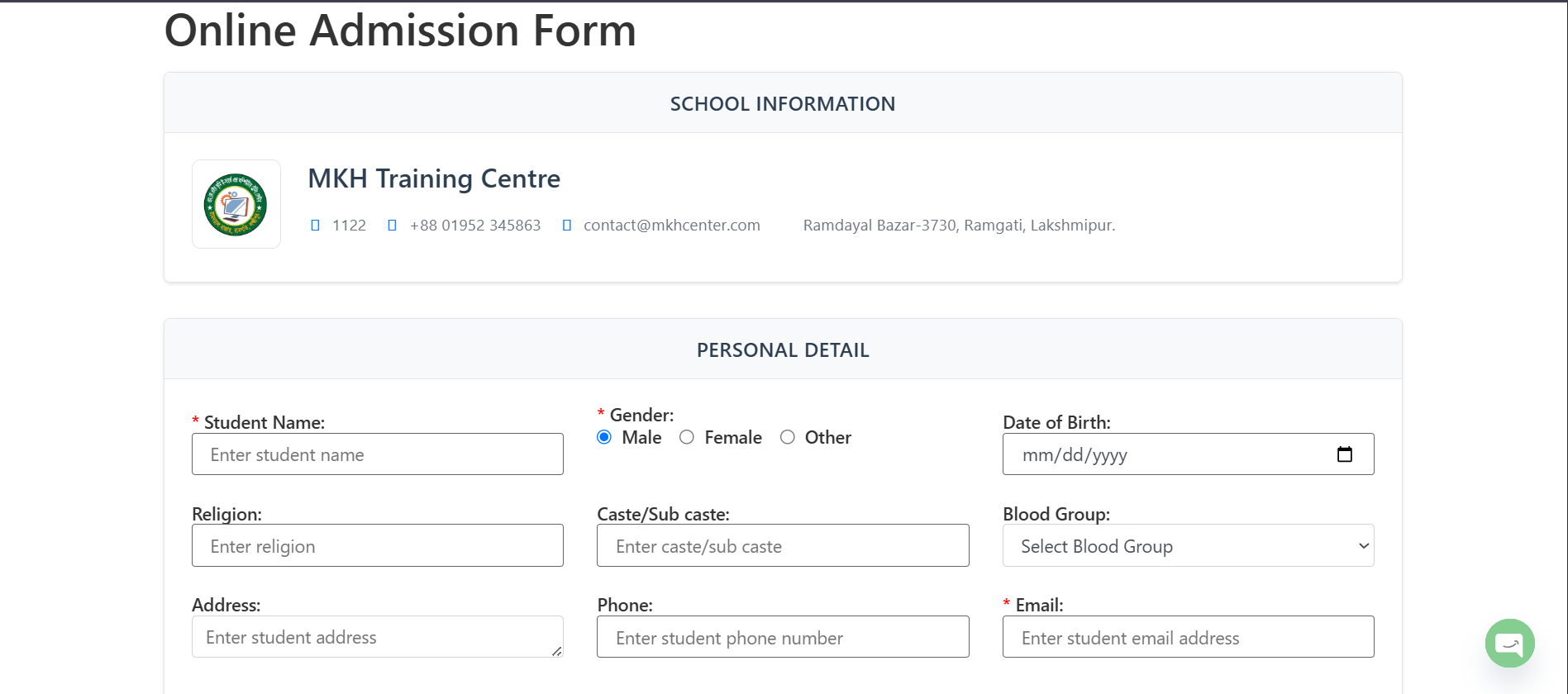
Task: Click the Caste/Sub caste input field
Action: point(783,545)
